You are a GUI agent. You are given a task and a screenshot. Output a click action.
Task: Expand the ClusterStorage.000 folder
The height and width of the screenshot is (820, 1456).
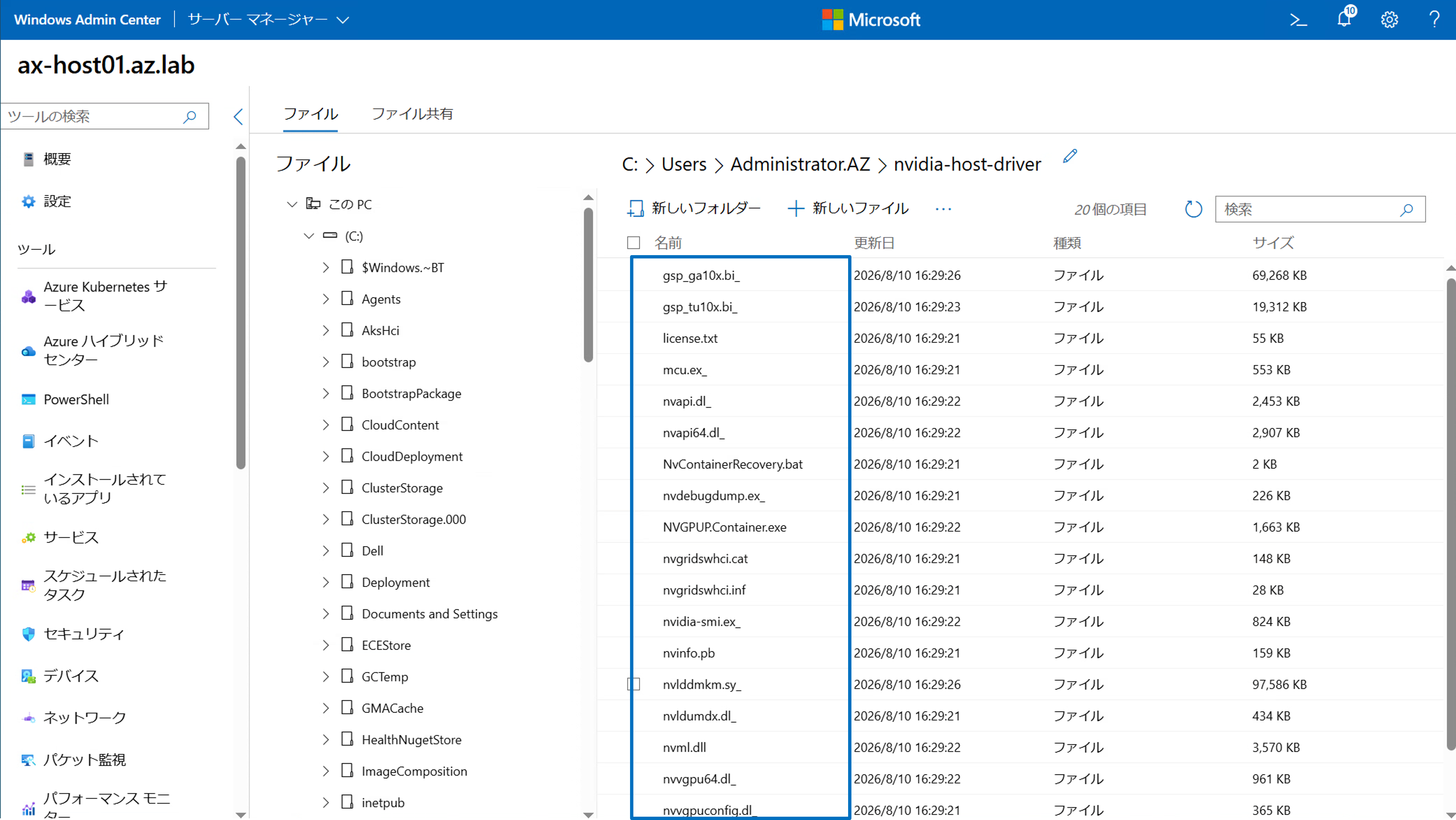326,520
